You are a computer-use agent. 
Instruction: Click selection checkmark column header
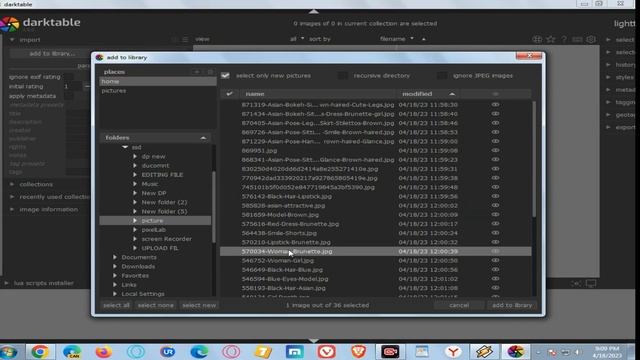coord(229,94)
